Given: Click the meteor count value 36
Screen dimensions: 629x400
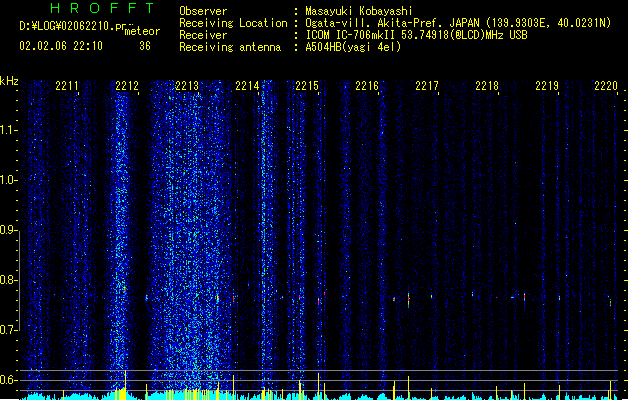Looking at the screenshot, I should coord(145,46).
